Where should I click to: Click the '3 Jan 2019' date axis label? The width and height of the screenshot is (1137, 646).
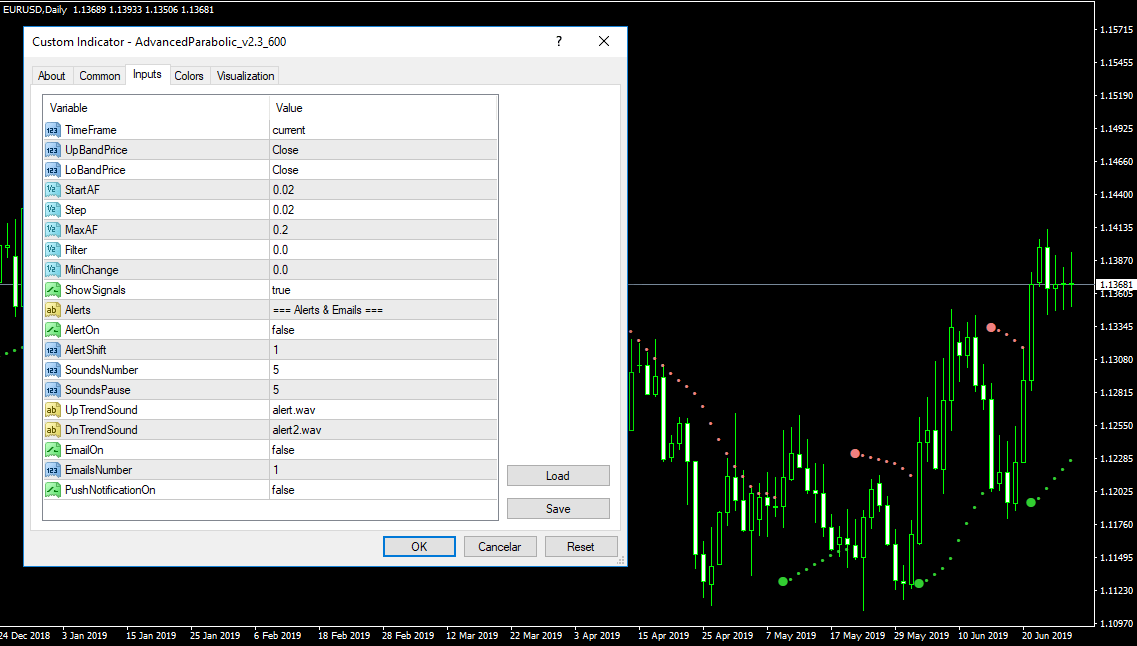click(84, 635)
